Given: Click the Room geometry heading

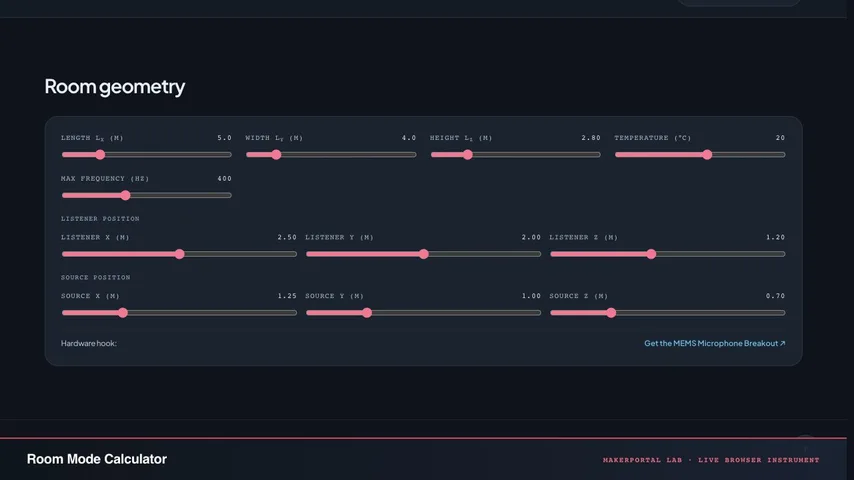Looking at the screenshot, I should [115, 87].
